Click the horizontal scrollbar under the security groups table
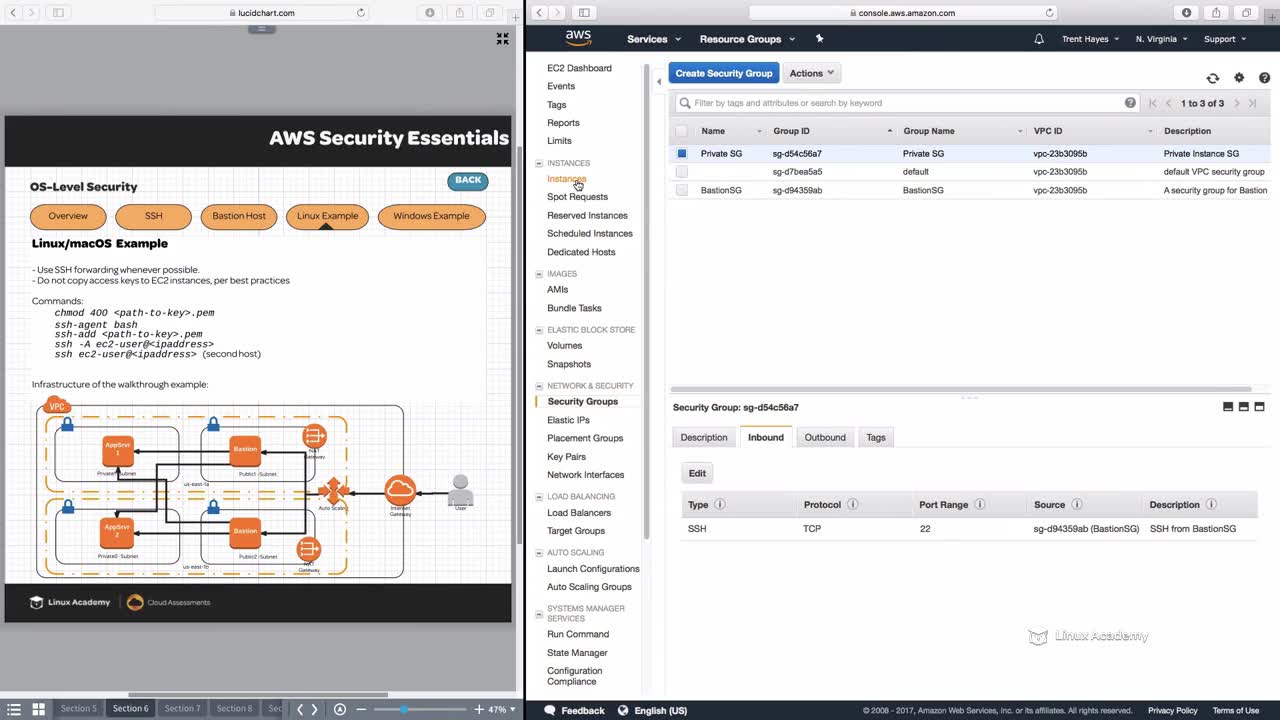Viewport: 1280px width, 720px height. tap(960, 389)
